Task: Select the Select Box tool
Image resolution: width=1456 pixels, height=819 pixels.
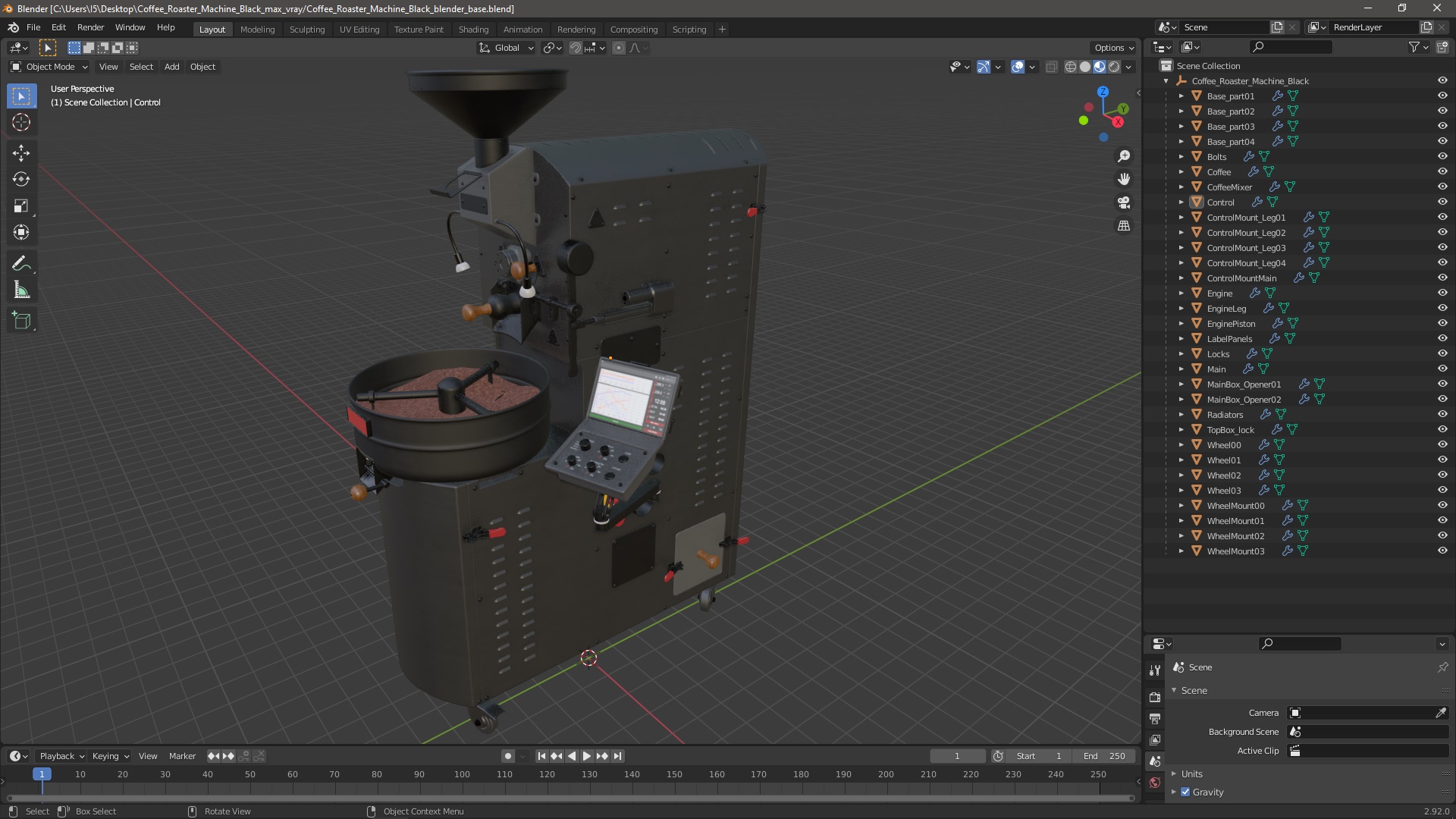Action: point(21,96)
